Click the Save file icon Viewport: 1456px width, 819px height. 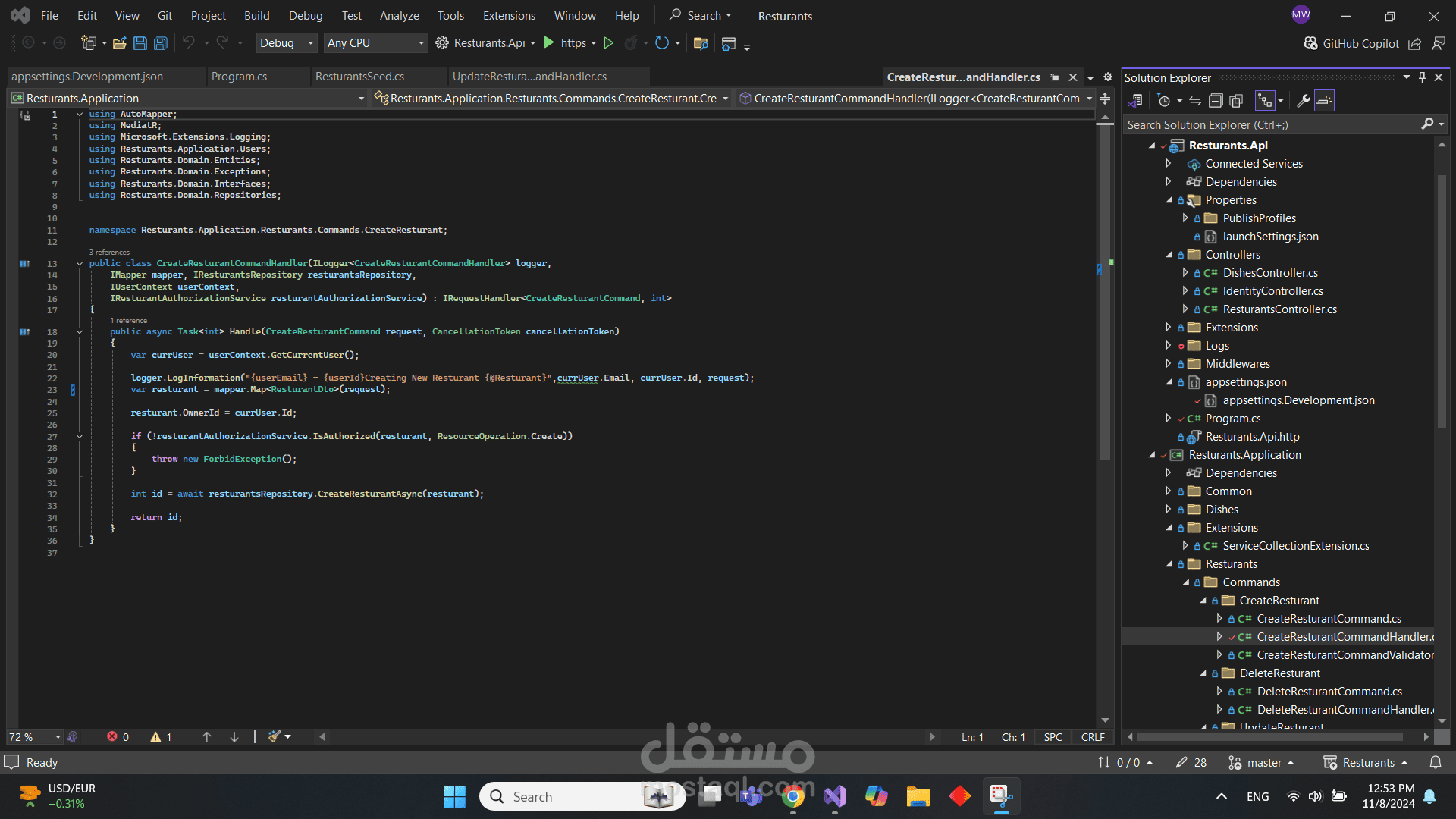pyautogui.click(x=140, y=43)
